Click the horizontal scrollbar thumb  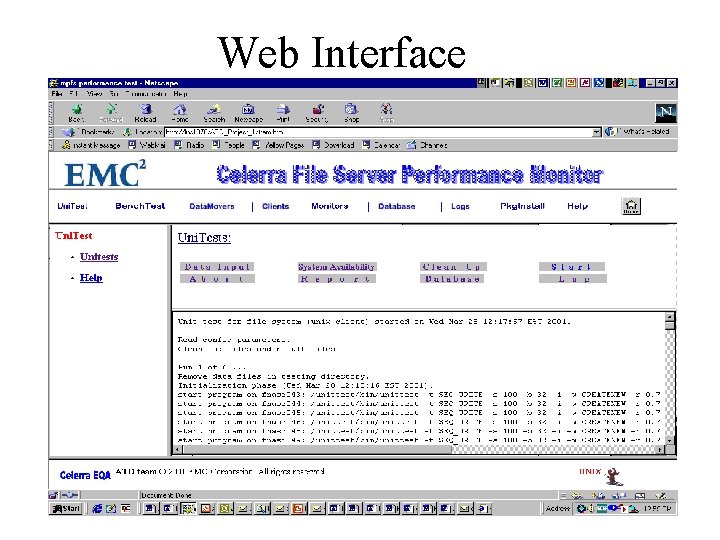click(x=317, y=450)
